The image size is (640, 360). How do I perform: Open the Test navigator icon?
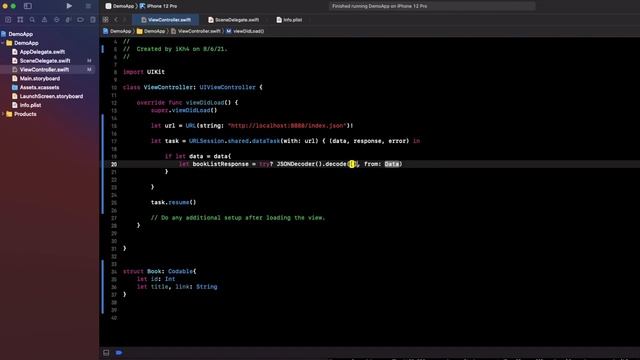point(56,20)
